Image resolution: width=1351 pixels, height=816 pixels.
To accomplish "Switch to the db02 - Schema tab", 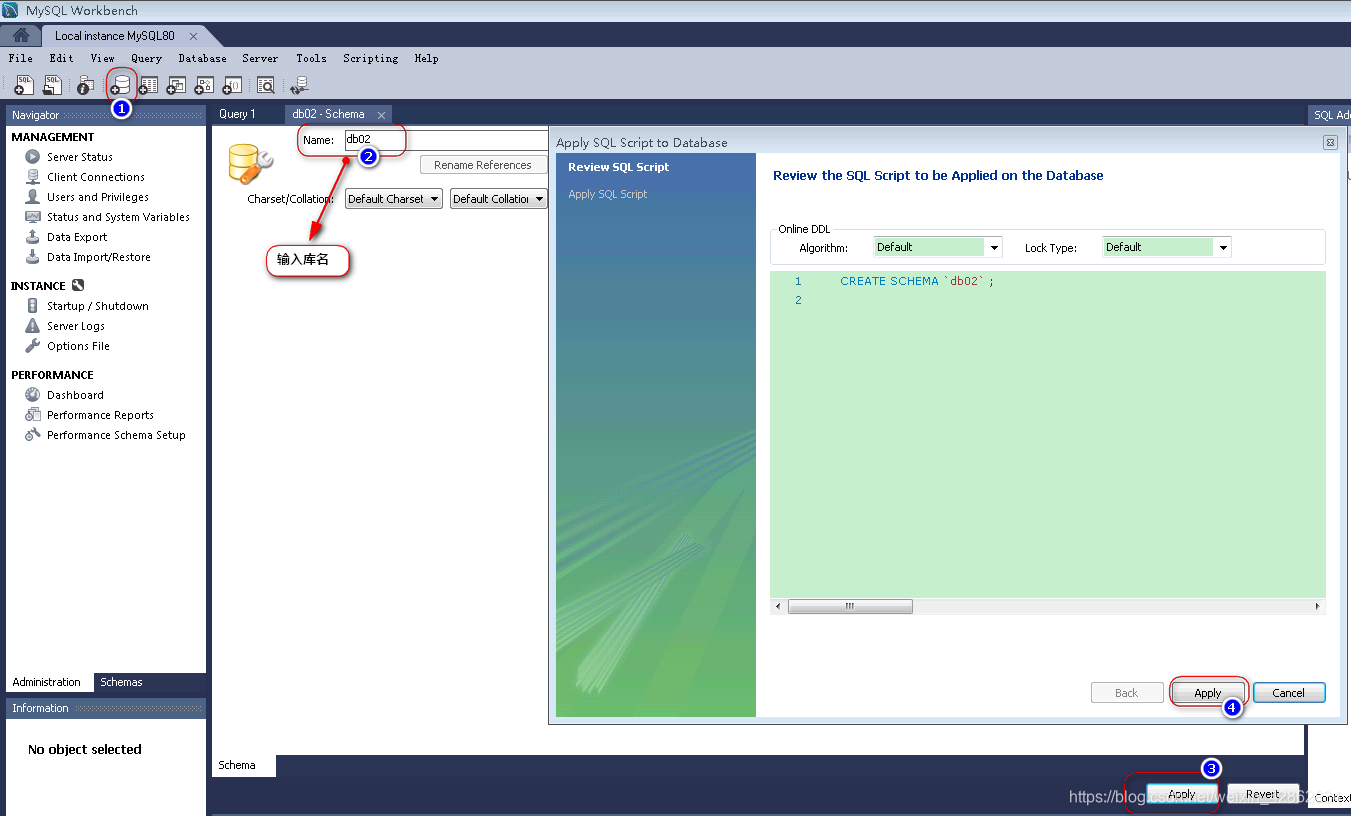I will [x=328, y=114].
